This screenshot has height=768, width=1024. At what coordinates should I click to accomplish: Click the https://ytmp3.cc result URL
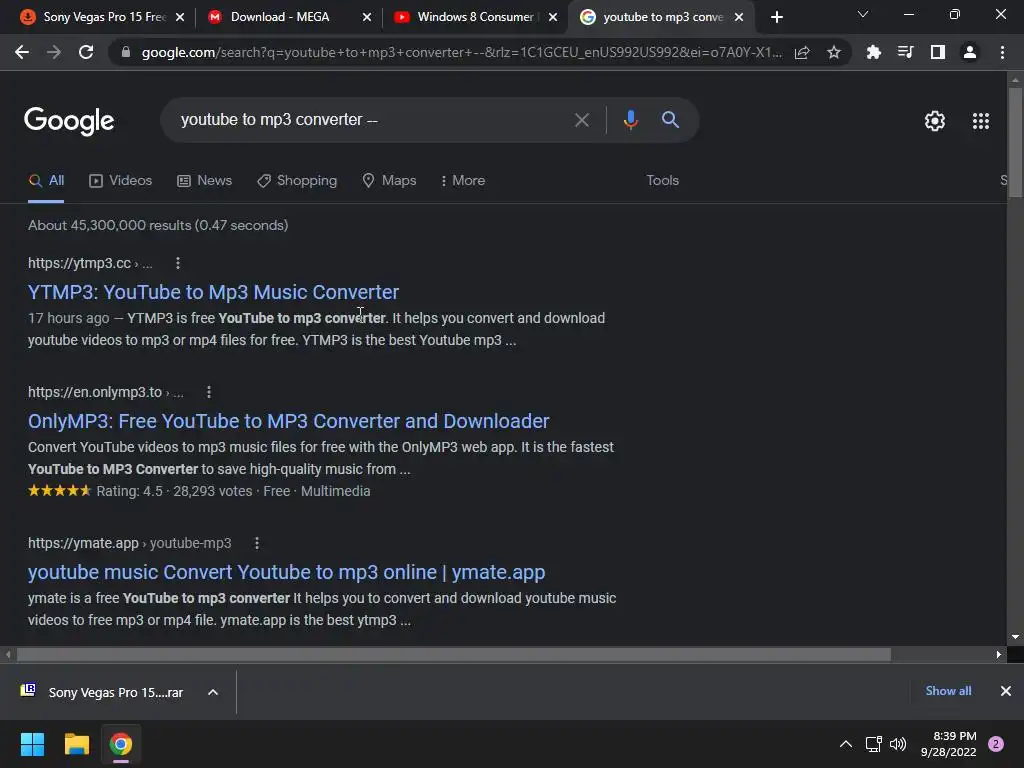89,263
